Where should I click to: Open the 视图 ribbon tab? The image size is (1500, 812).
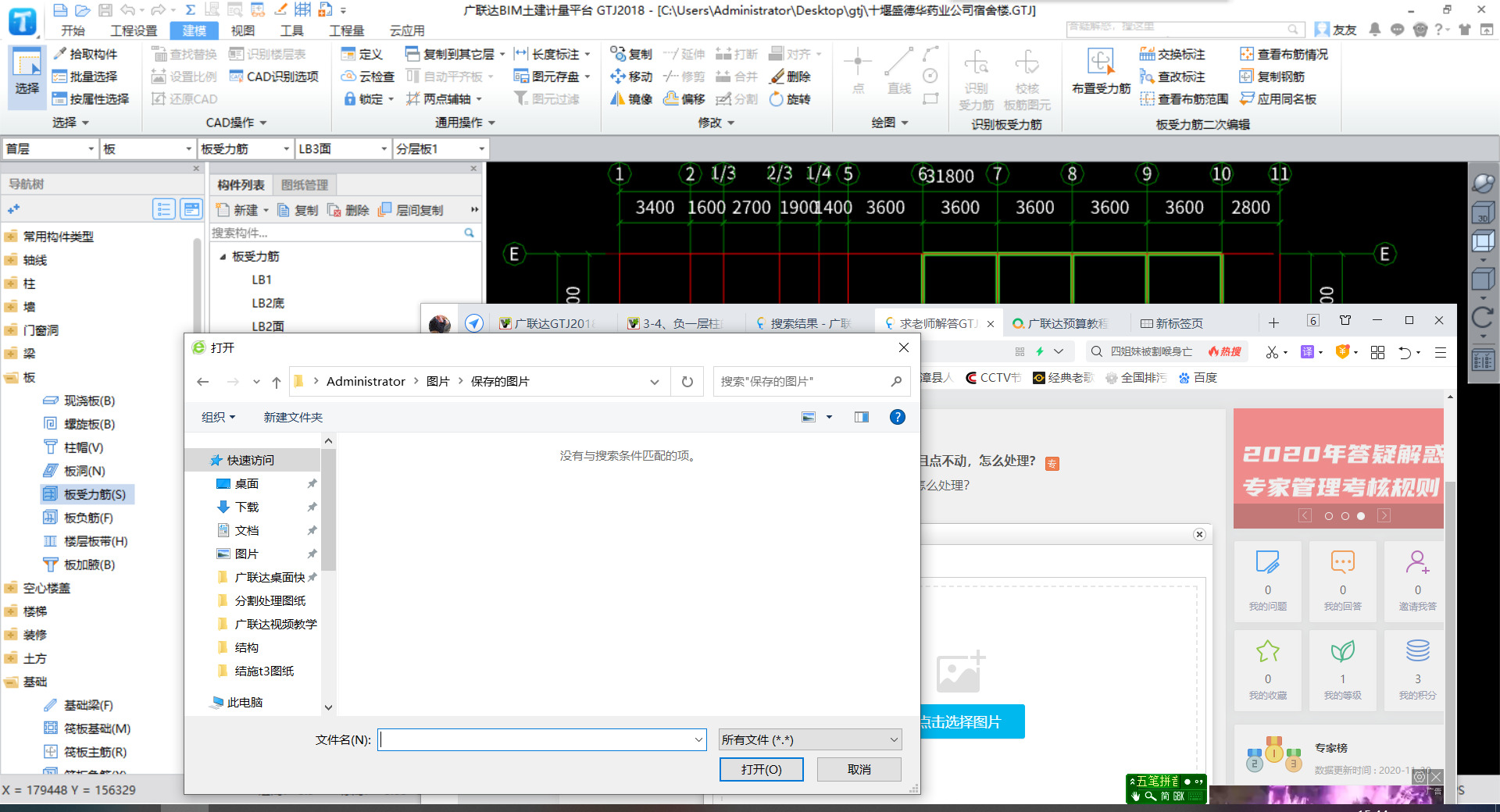(243, 30)
